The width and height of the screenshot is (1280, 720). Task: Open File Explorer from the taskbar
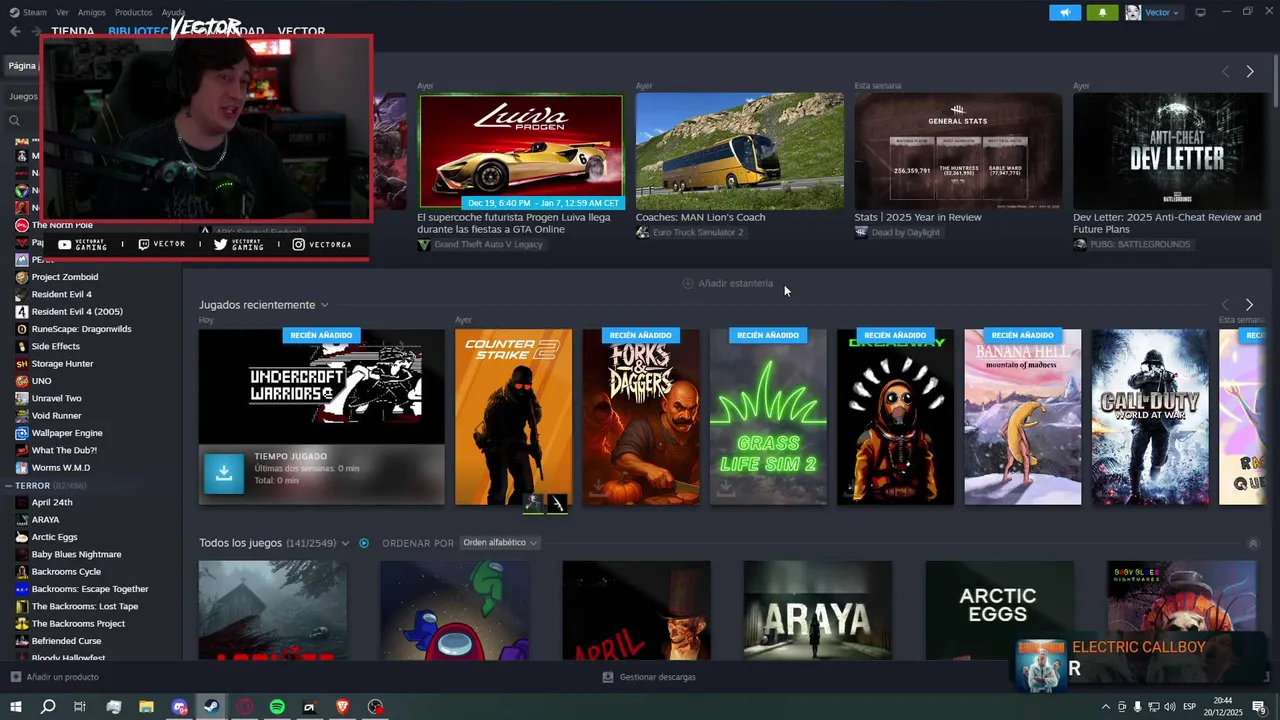pos(146,707)
